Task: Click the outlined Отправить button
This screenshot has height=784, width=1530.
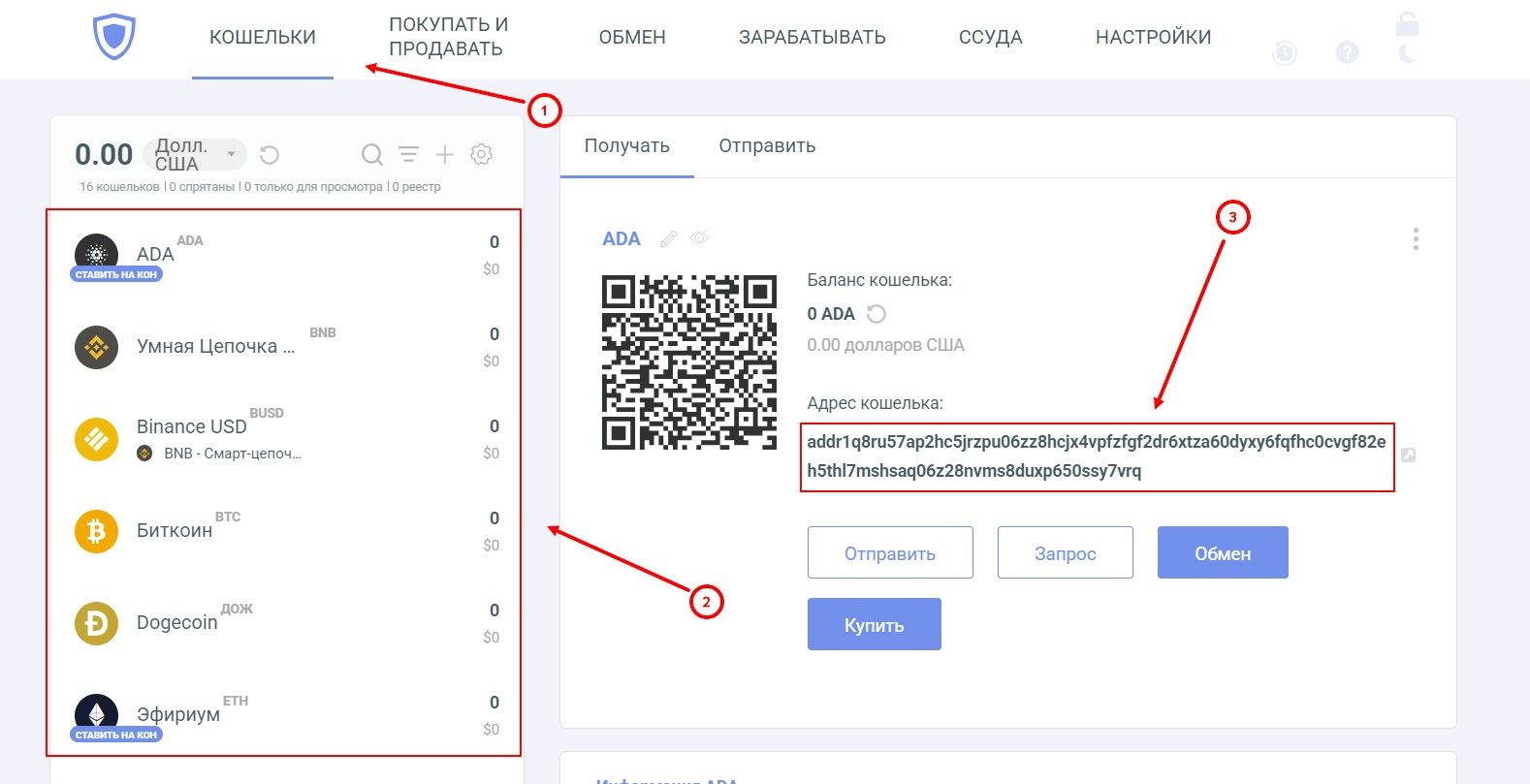Action: point(890,552)
